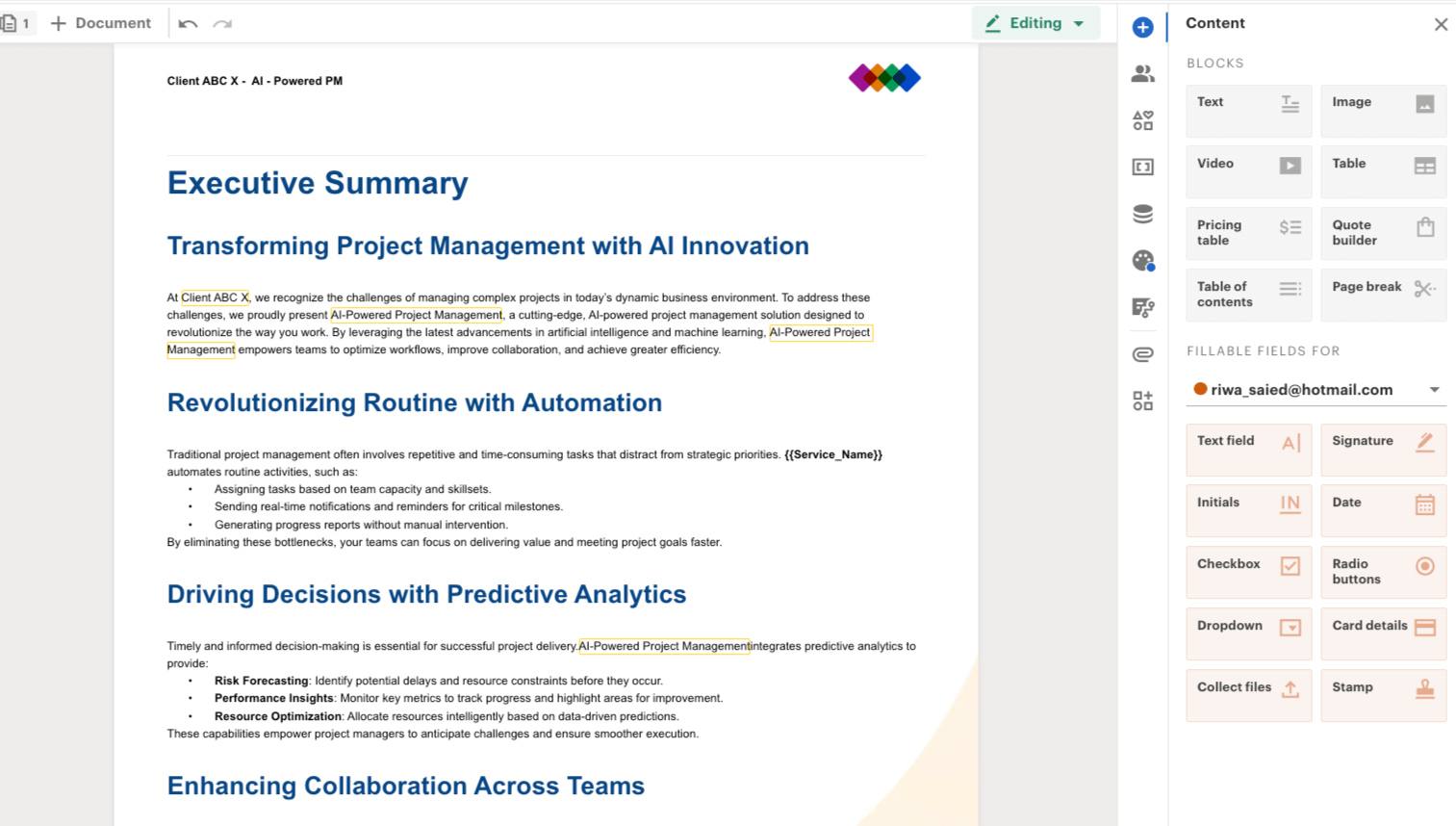Click heading "Driving Decisions with Predictive Analytics"
Viewport: 1456px width, 826px height.
pyautogui.click(x=426, y=594)
